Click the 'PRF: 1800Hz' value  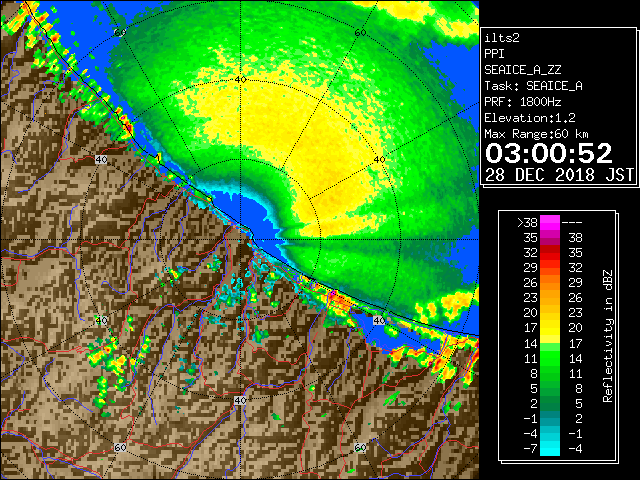click(x=523, y=102)
